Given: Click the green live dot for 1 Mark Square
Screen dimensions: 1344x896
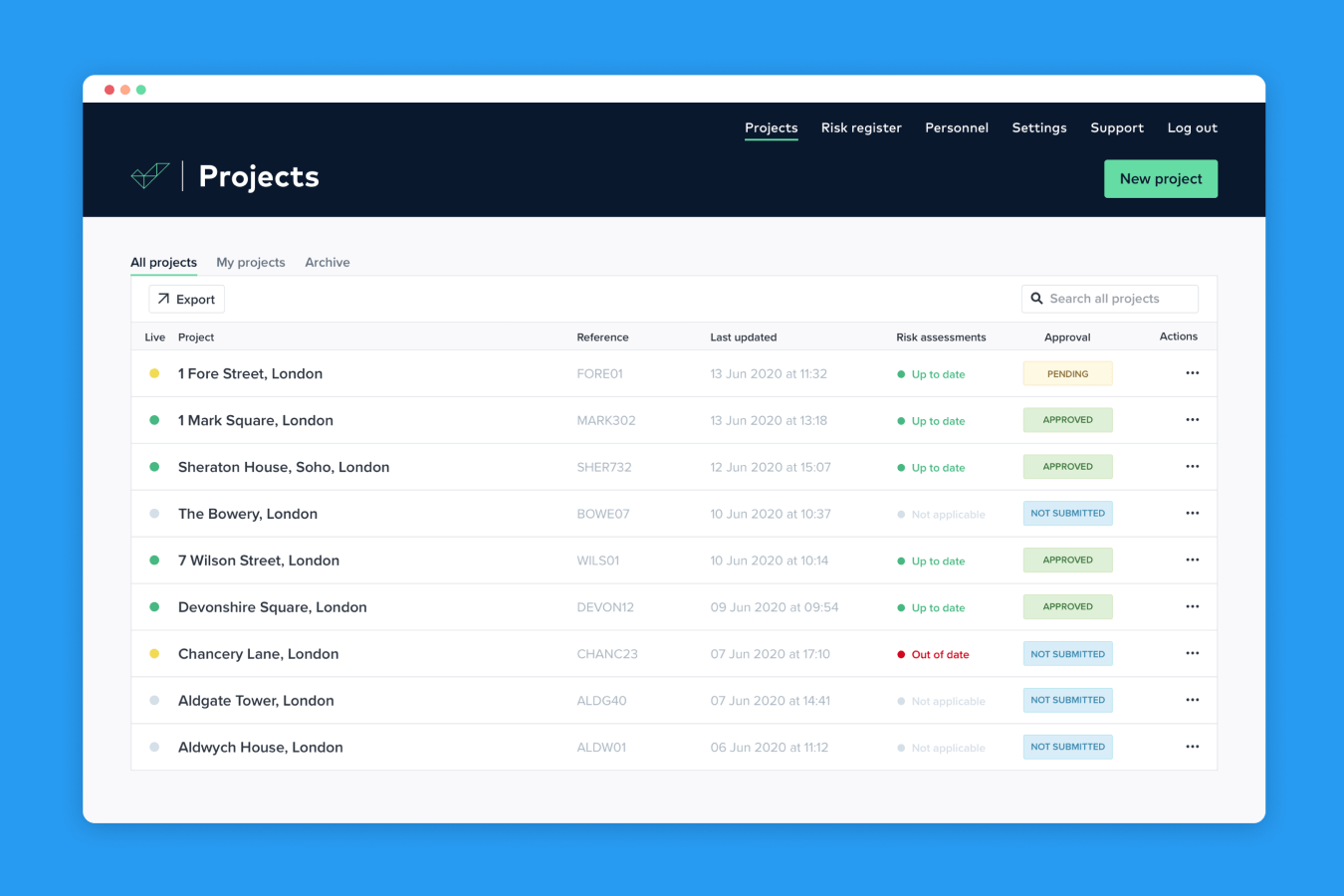Looking at the screenshot, I should point(154,420).
